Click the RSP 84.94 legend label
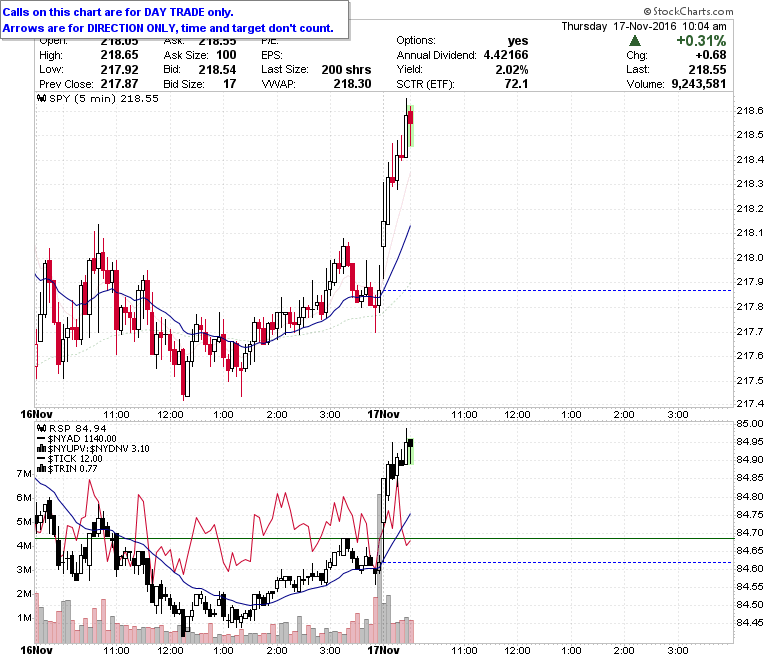This screenshot has height=659, width=780. coord(78,428)
